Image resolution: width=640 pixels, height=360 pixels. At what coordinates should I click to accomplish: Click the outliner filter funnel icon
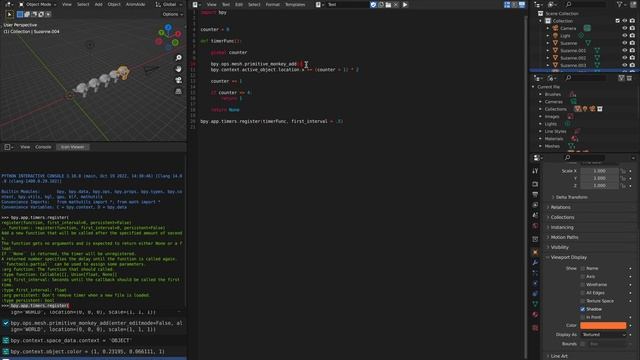coord(620,4)
